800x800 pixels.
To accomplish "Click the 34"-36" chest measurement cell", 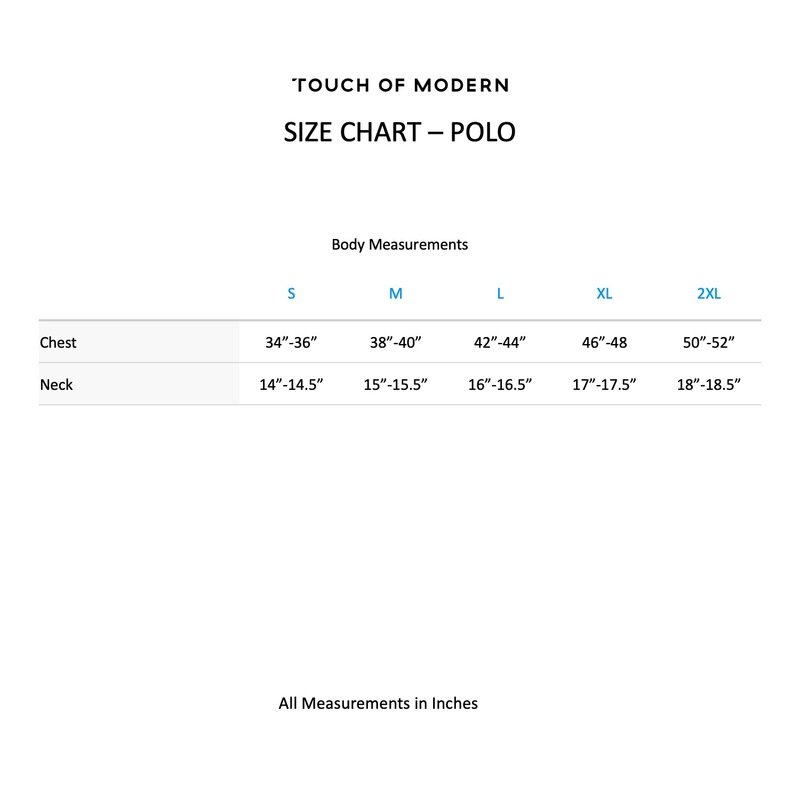I will [x=291, y=342].
